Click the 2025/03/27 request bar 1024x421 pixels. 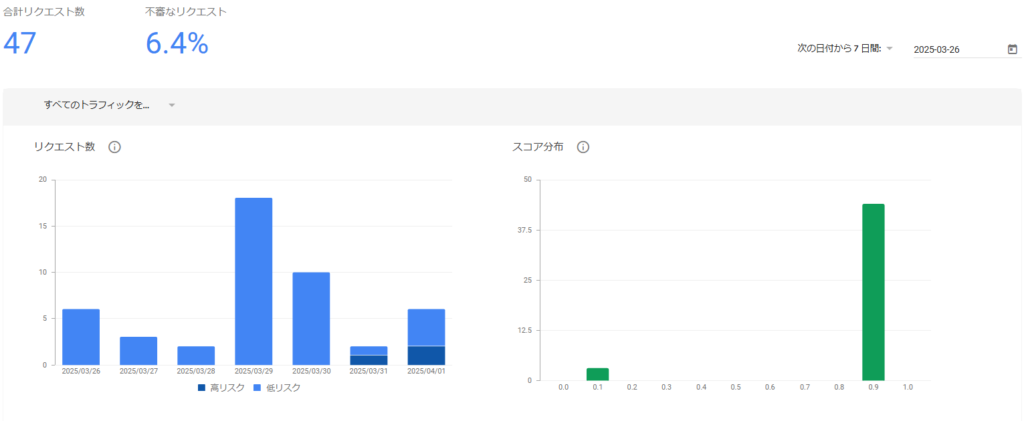pos(138,350)
